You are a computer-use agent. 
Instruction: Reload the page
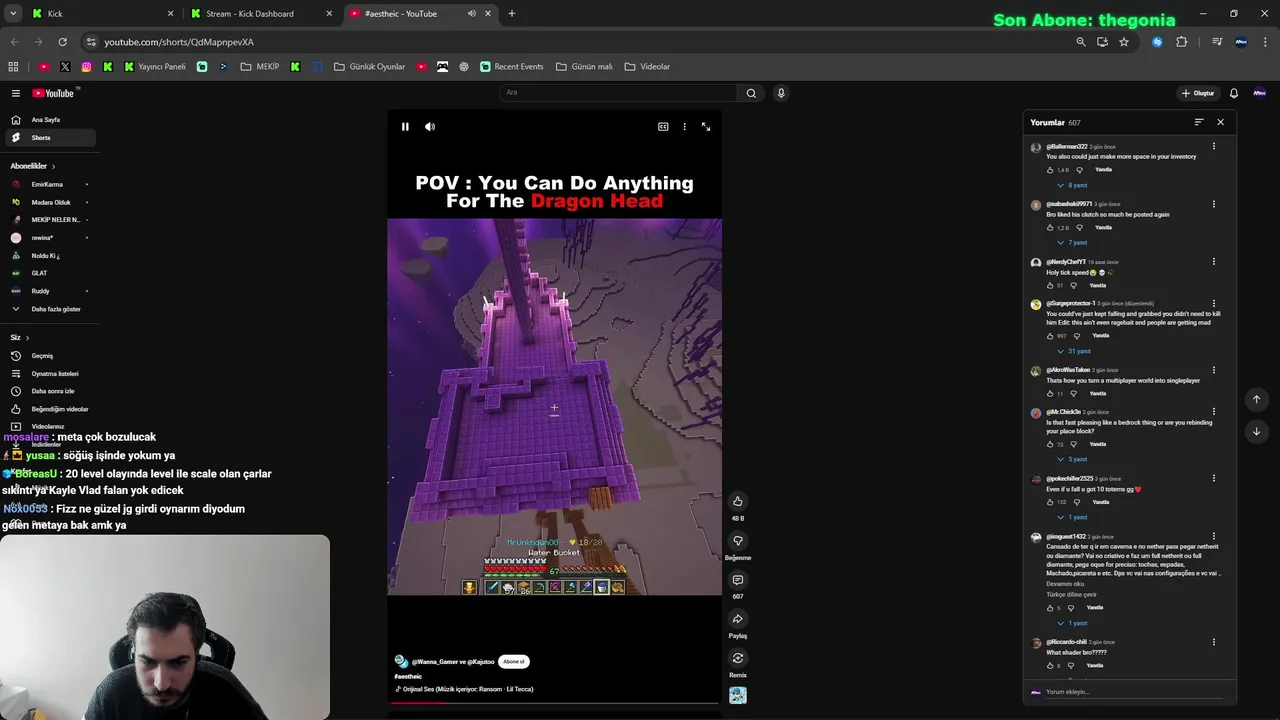pyautogui.click(x=62, y=42)
